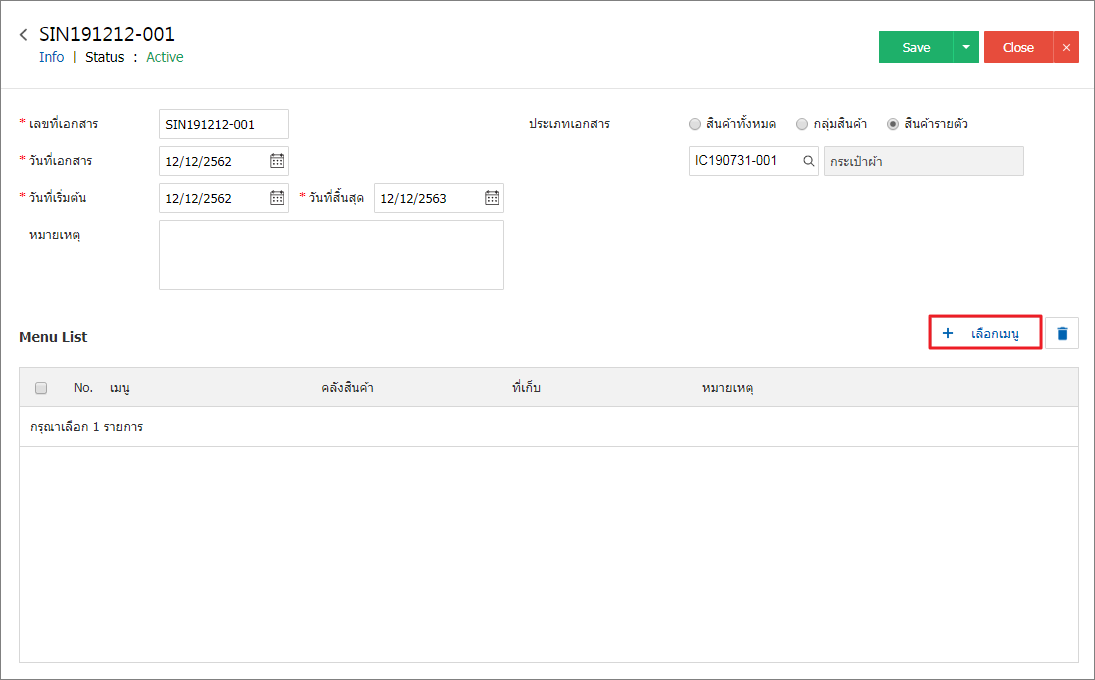Select สินค้ารายตัว radio option
This screenshot has width=1095, height=680.
click(892, 124)
